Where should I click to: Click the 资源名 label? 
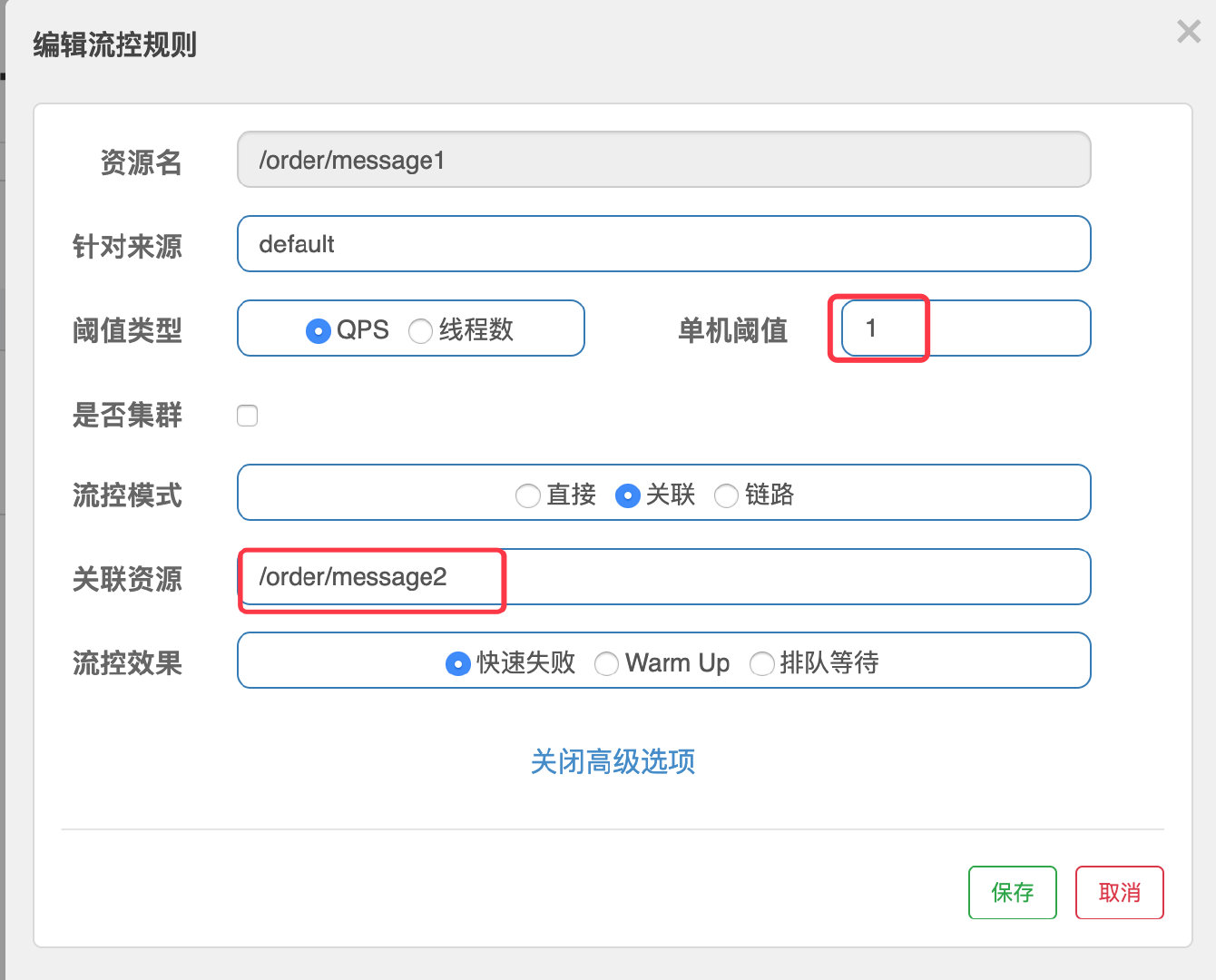pyautogui.click(x=142, y=162)
